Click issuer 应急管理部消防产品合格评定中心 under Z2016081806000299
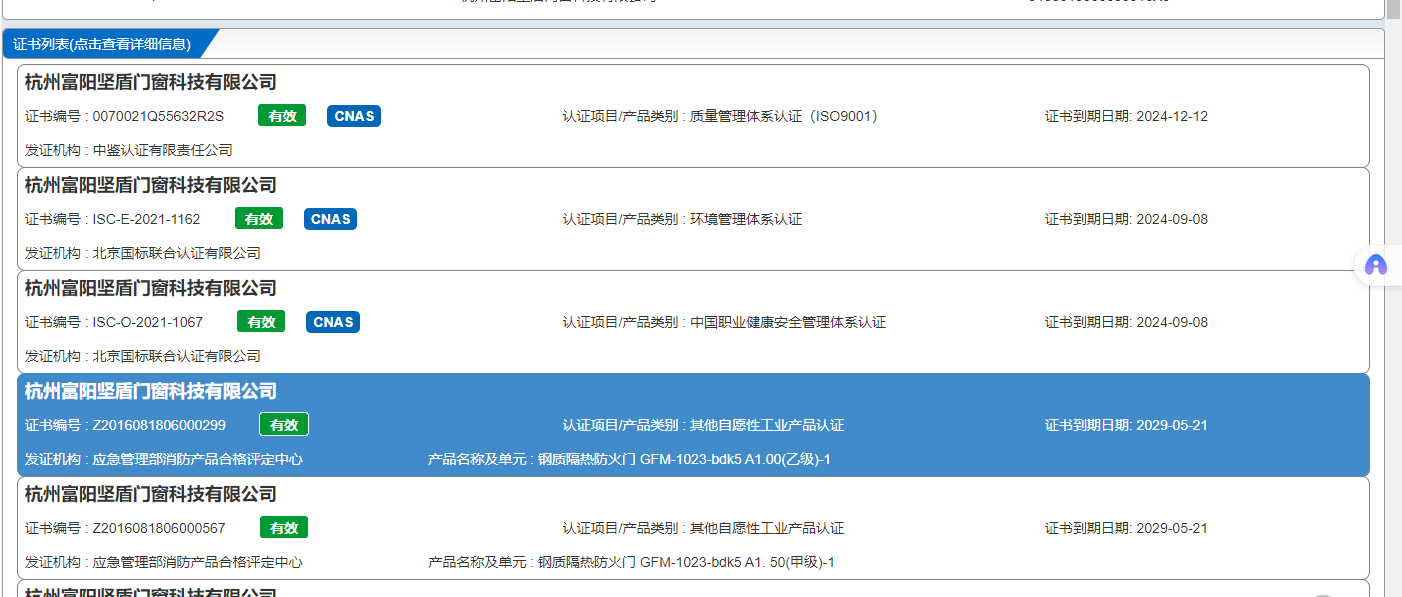The height and width of the screenshot is (597, 1402). click(198, 459)
